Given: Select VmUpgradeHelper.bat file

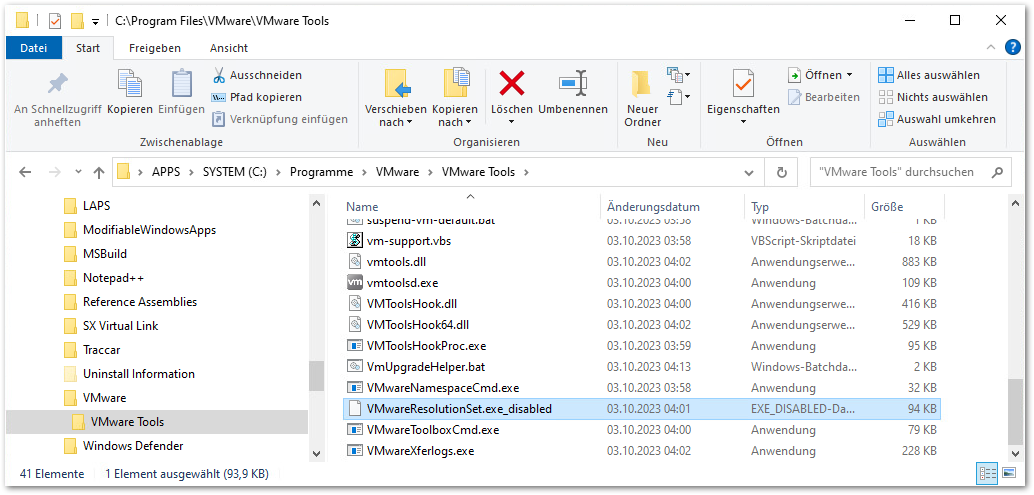Looking at the screenshot, I should tap(642, 366).
